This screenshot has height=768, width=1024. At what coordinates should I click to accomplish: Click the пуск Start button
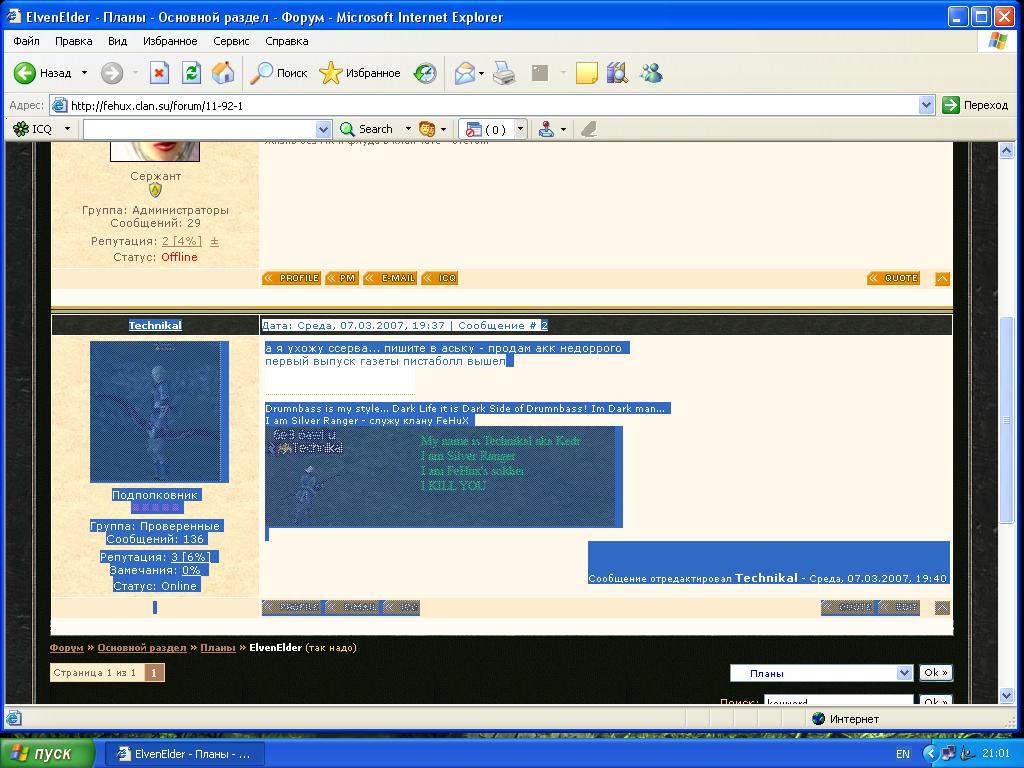pos(47,754)
